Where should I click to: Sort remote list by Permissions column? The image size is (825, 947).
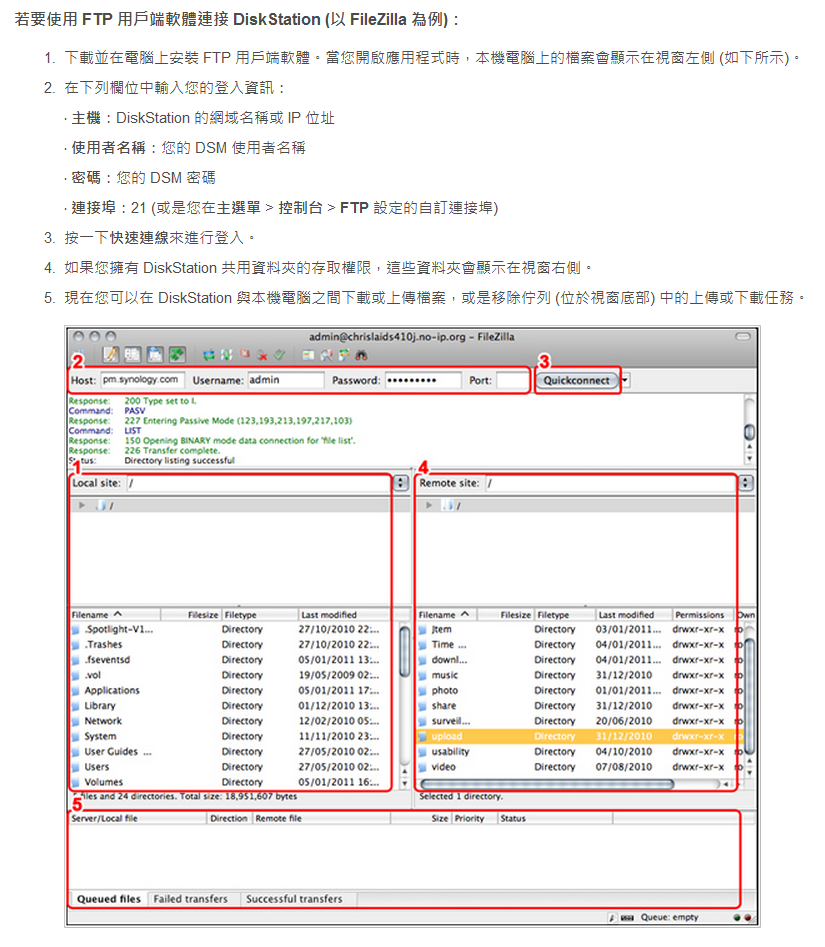coord(703,615)
